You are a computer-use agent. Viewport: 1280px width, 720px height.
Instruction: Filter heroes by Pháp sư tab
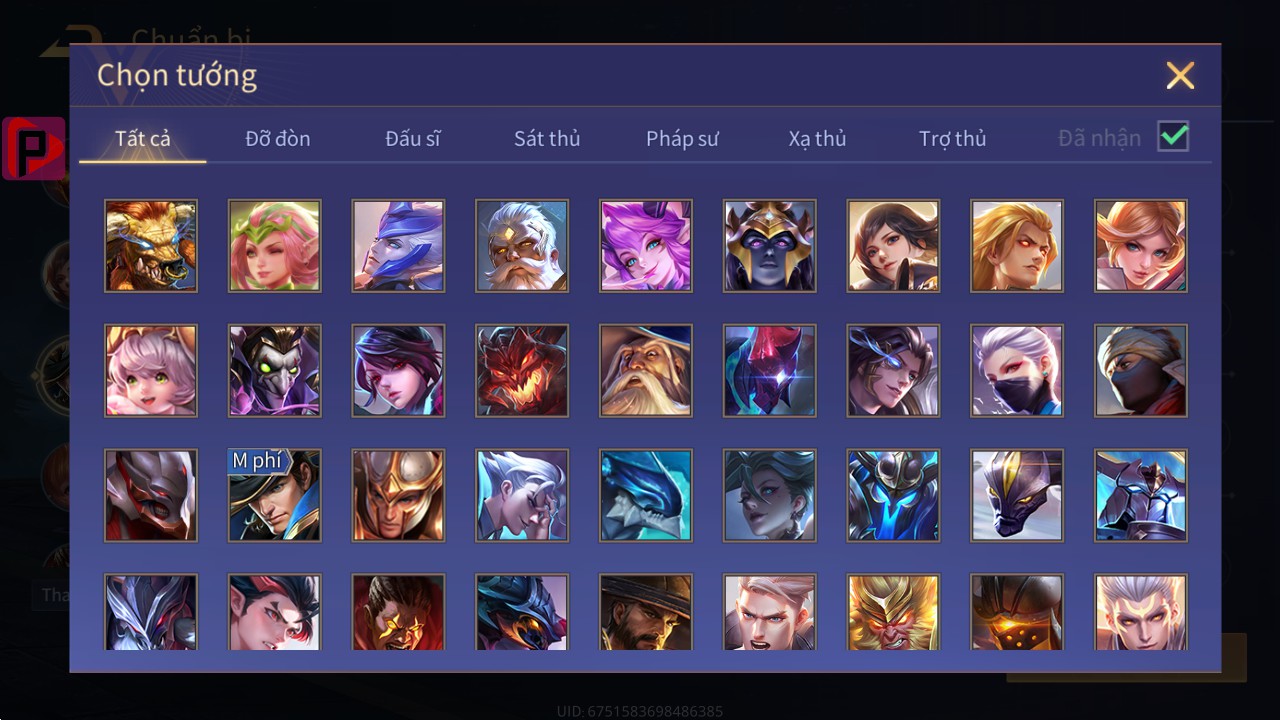(x=682, y=138)
